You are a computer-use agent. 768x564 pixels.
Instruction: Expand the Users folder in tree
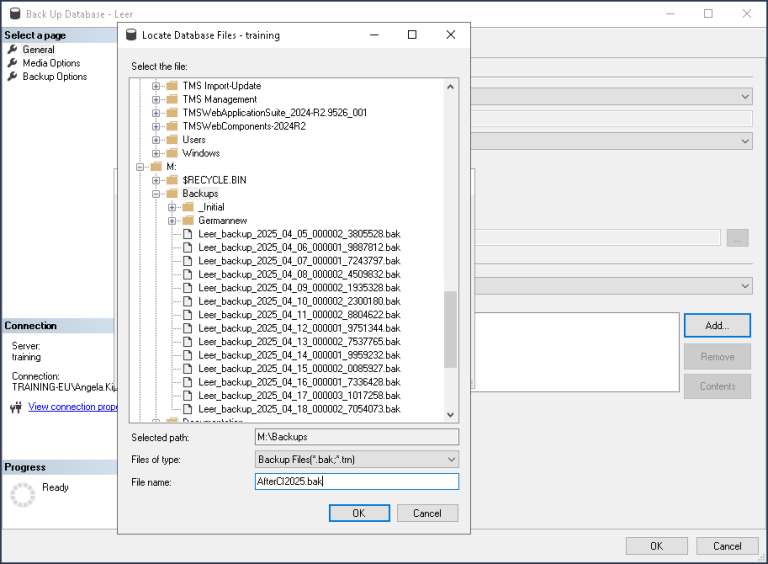coord(156,140)
